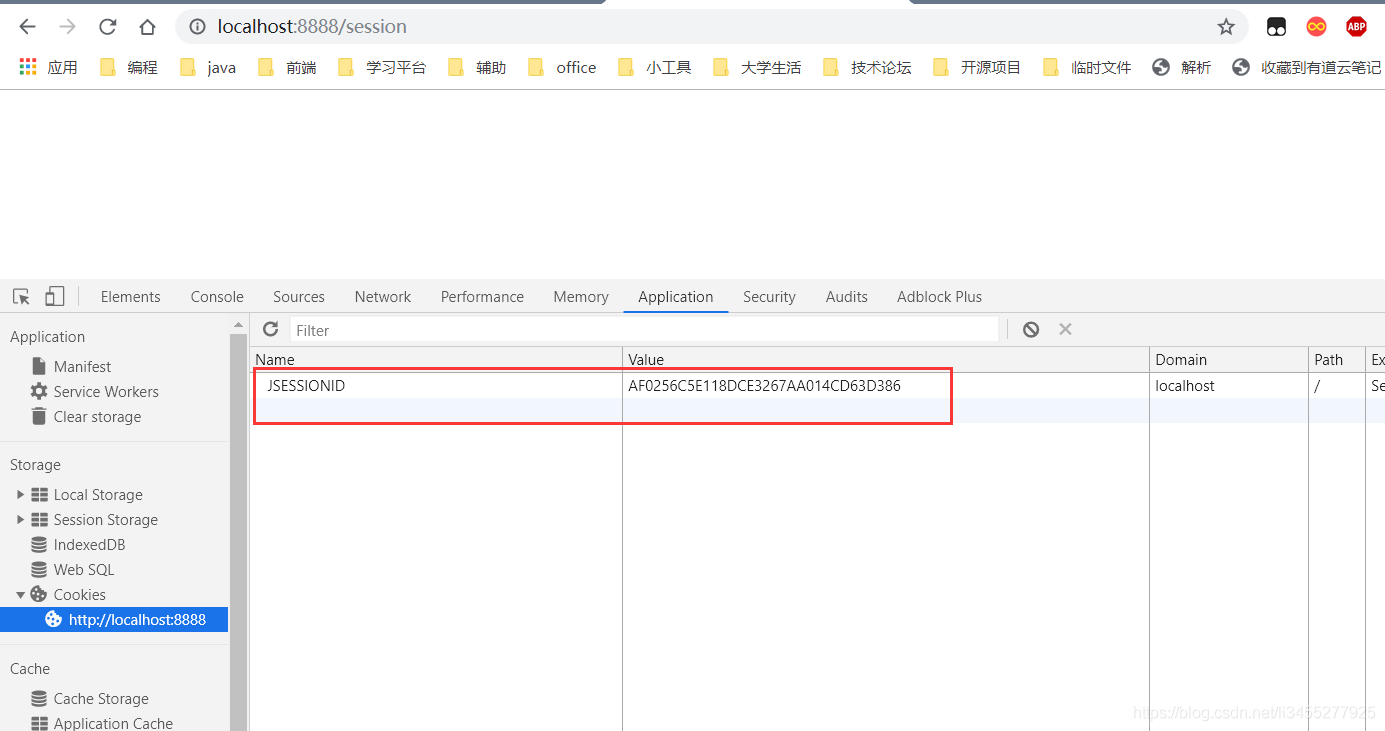The image size is (1385, 731).
Task: Open the 辅助 bookmark folder
Action: tap(477, 67)
